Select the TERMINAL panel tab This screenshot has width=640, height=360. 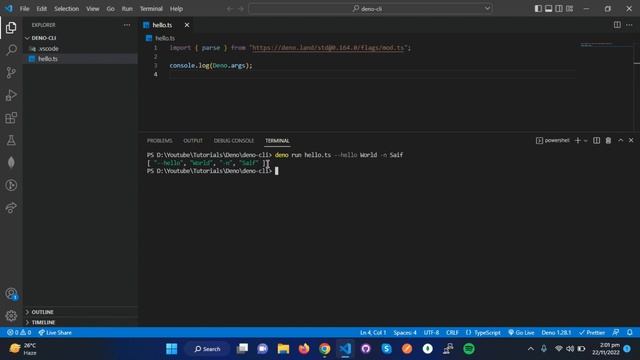[x=277, y=141]
